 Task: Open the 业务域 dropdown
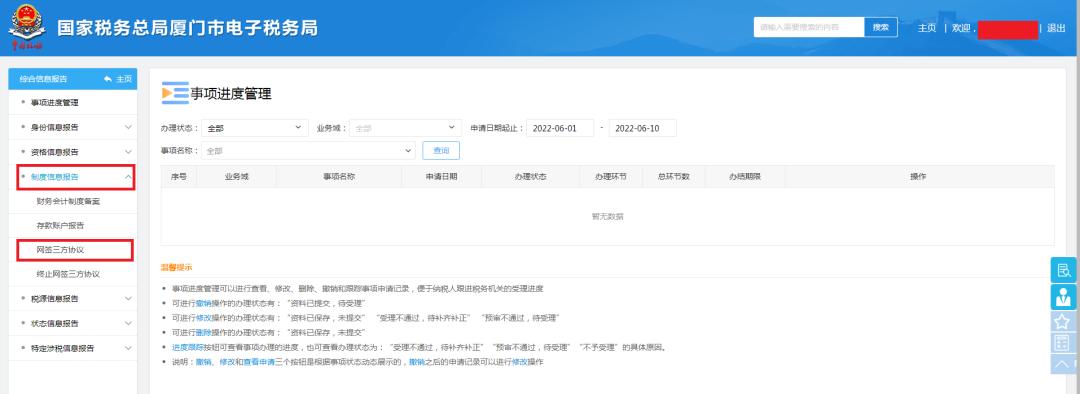405,128
